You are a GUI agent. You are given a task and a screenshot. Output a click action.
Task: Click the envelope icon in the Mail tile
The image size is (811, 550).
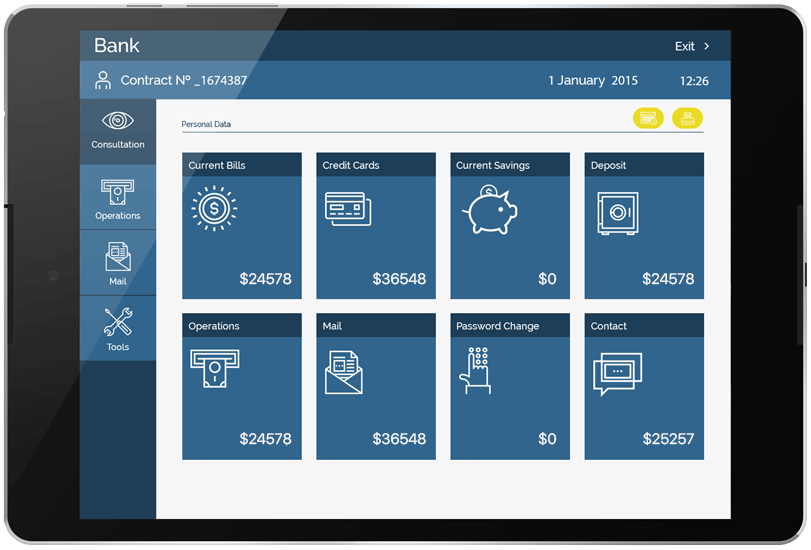pos(343,372)
